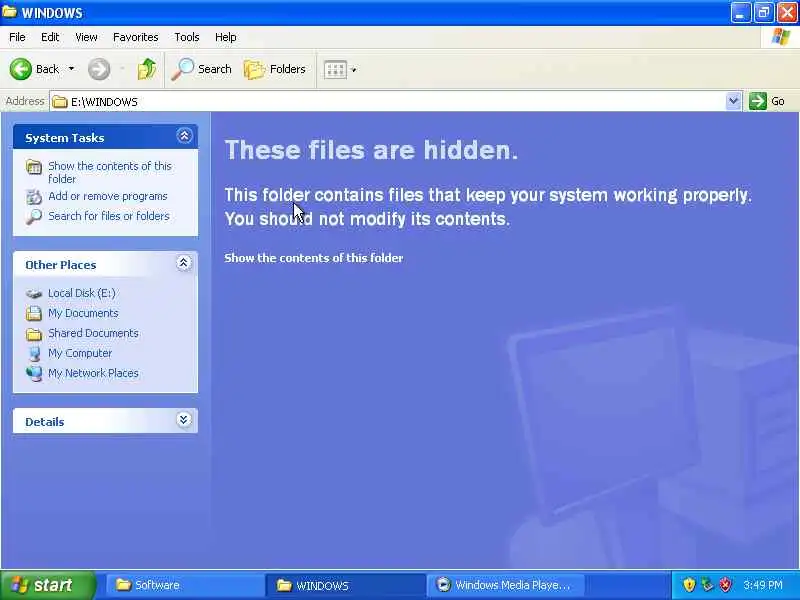Viewport: 800px width, 600px height.
Task: Expand the address bar dropdown list
Action: (733, 101)
